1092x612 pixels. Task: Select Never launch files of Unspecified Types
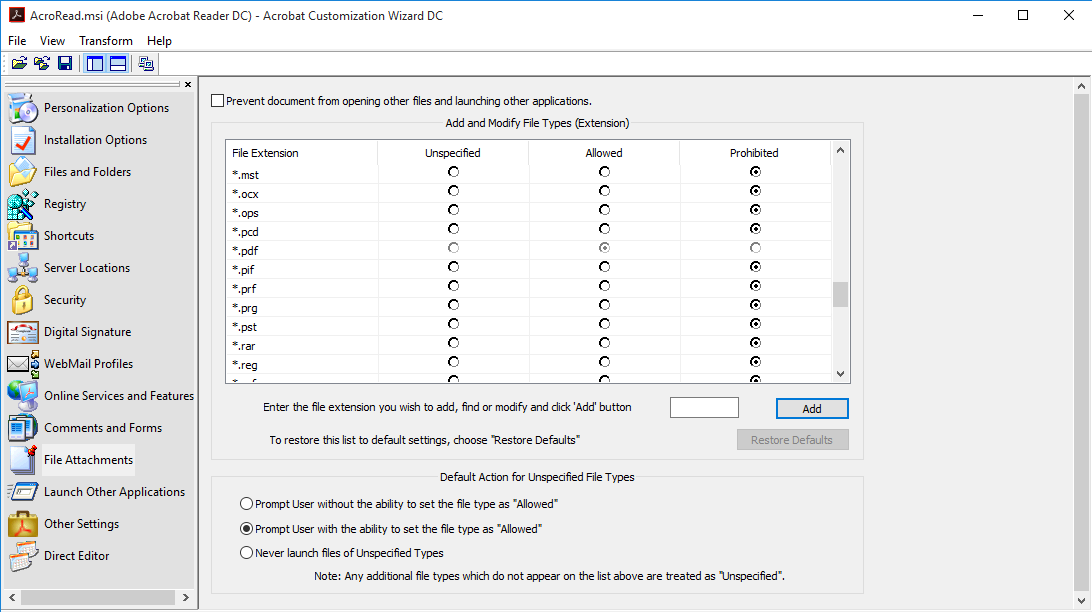pyautogui.click(x=247, y=553)
